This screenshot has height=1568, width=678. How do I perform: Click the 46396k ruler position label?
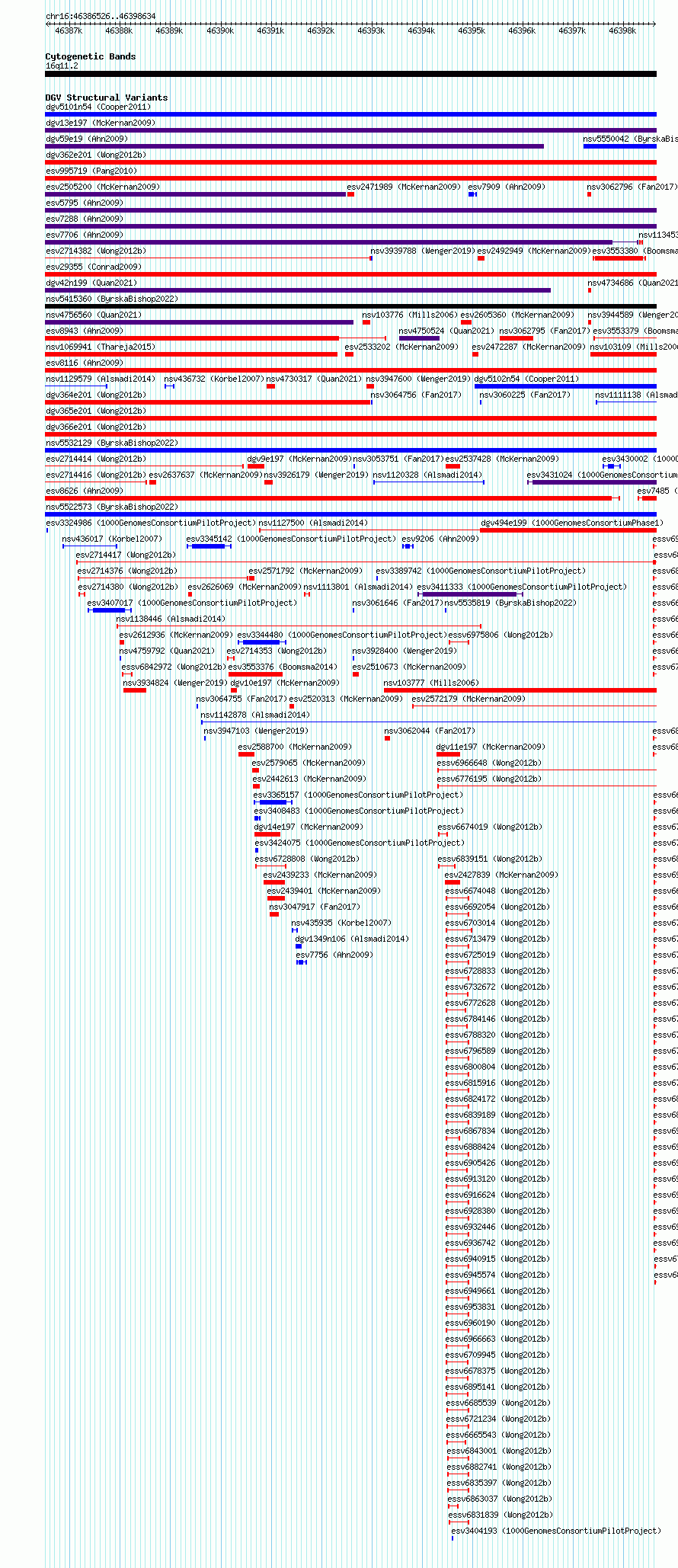pyautogui.click(x=522, y=30)
